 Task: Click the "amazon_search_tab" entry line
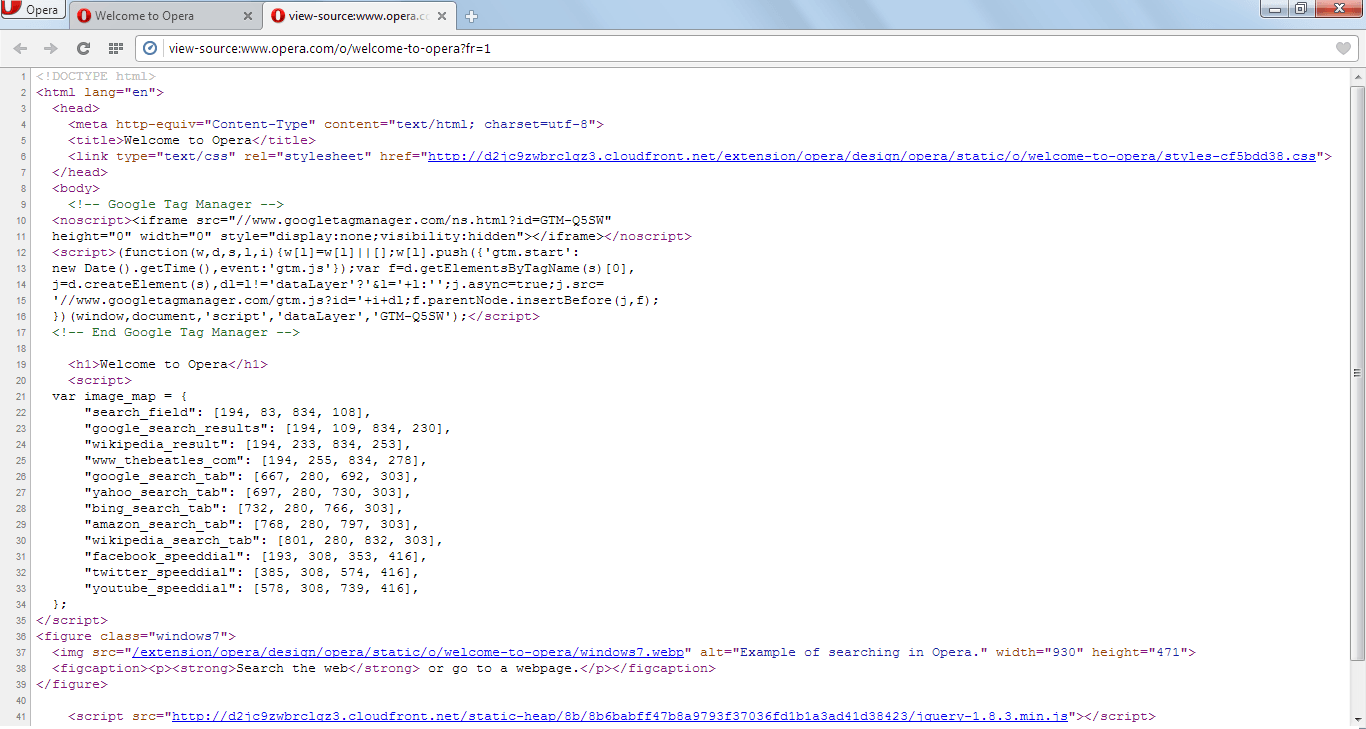tap(248, 524)
